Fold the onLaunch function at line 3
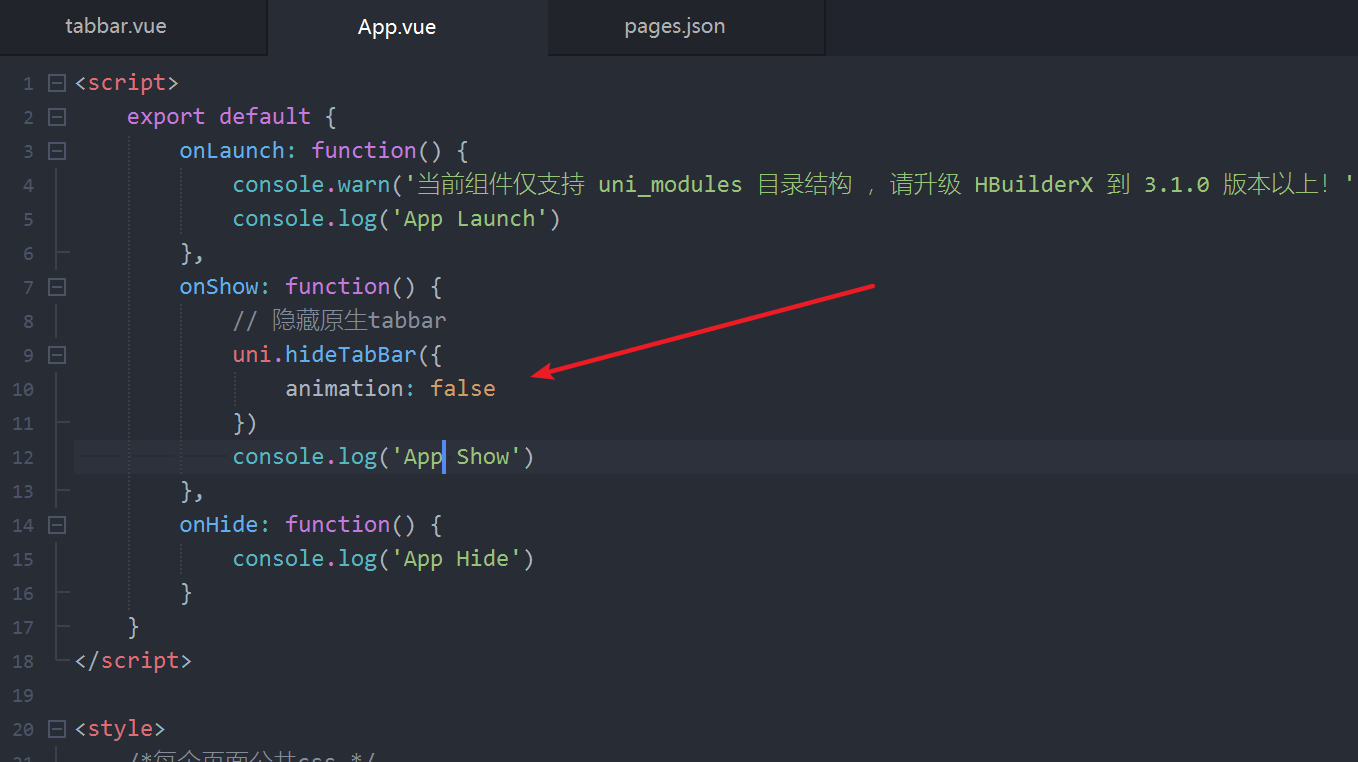1358x762 pixels. pos(57,151)
